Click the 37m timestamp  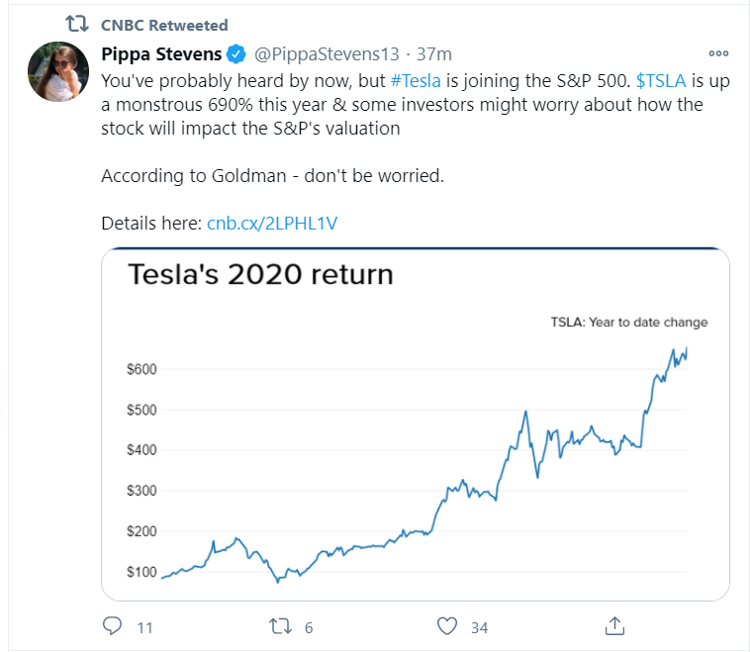click(x=433, y=53)
